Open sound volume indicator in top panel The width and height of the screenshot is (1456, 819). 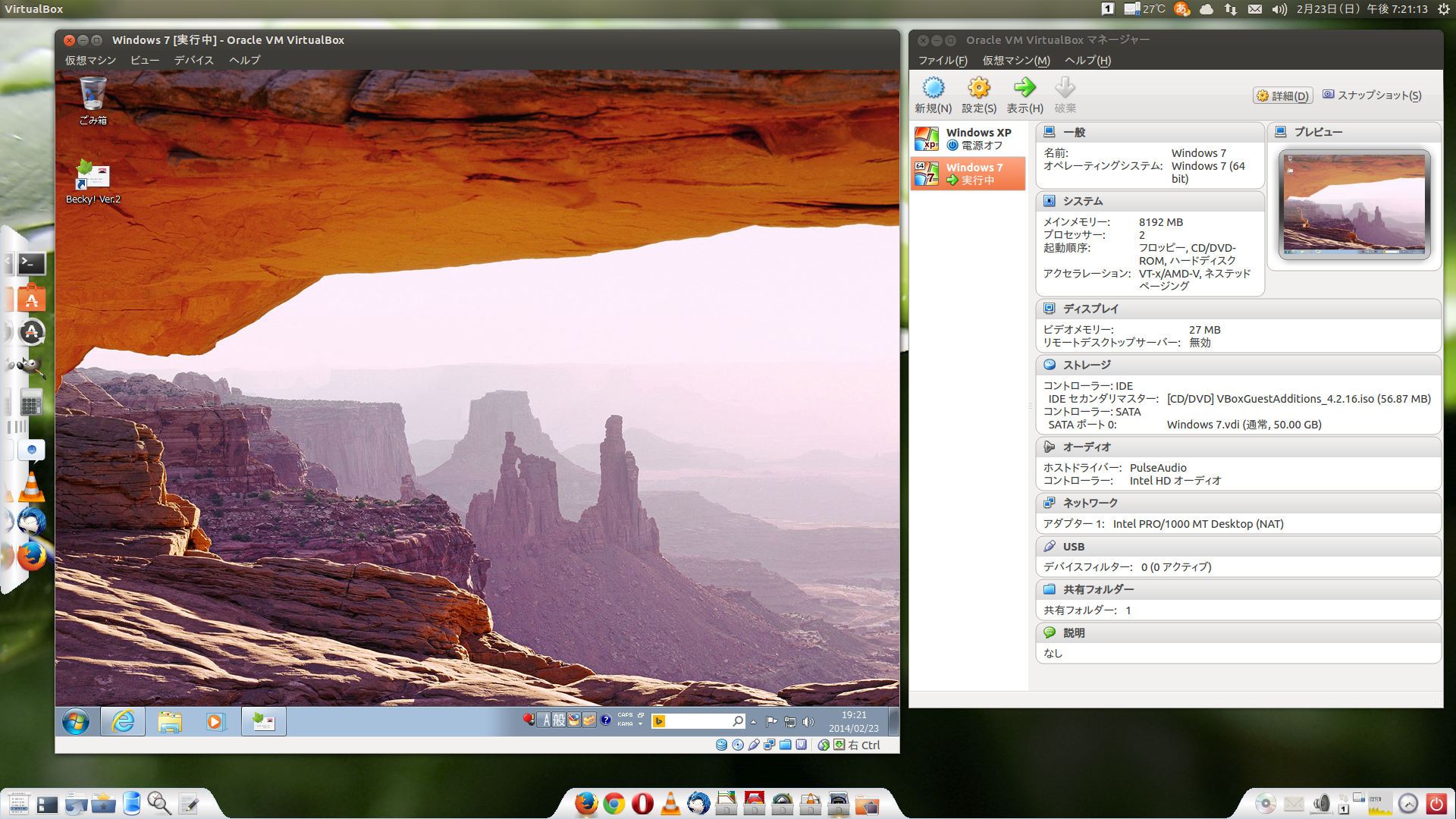1279,9
